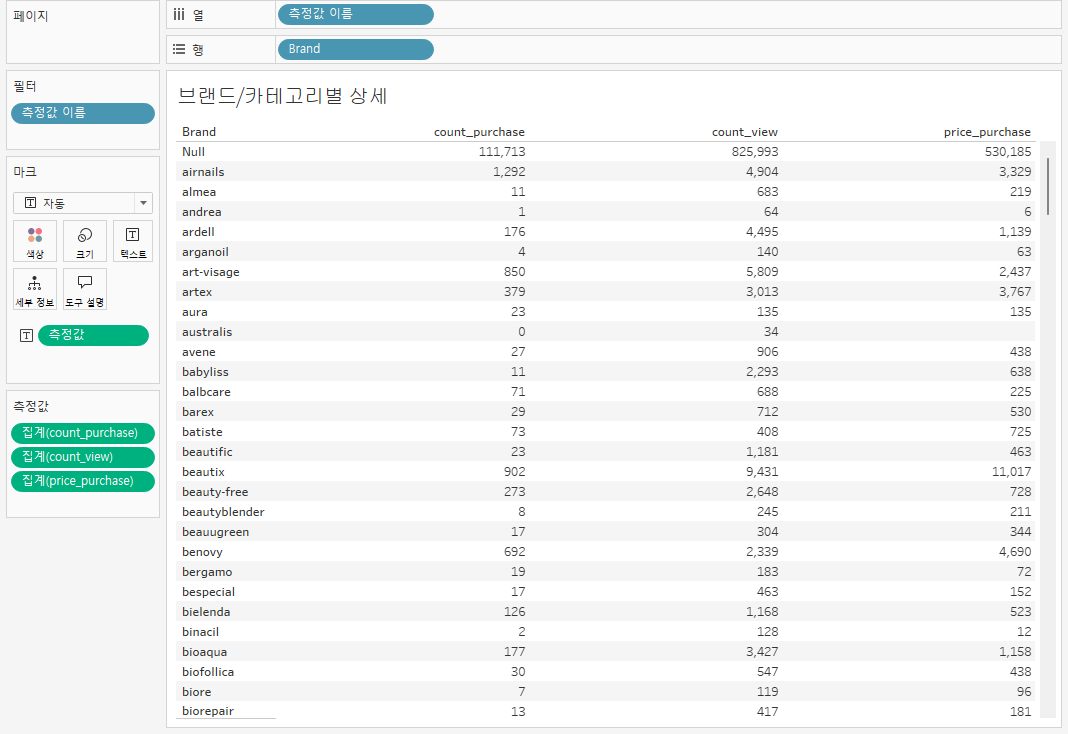Select the artex brand row label
The width and height of the screenshot is (1068, 734).
(x=197, y=292)
